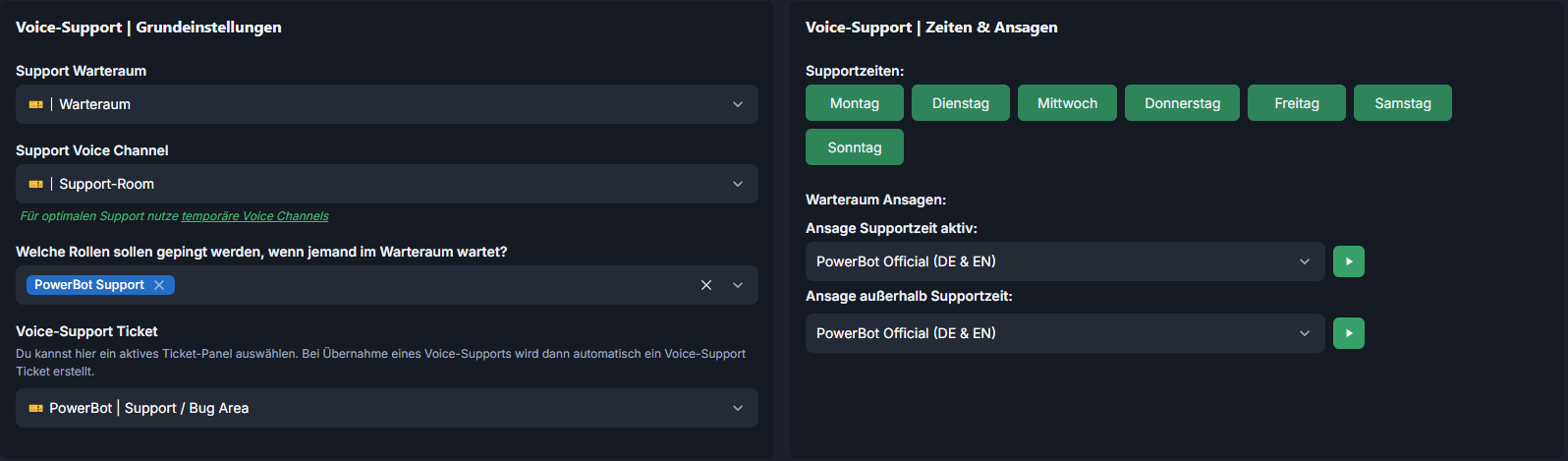Image resolution: width=1568 pixels, height=461 pixels.
Task: Click the Warteraum channel icon
Action: coord(36,104)
